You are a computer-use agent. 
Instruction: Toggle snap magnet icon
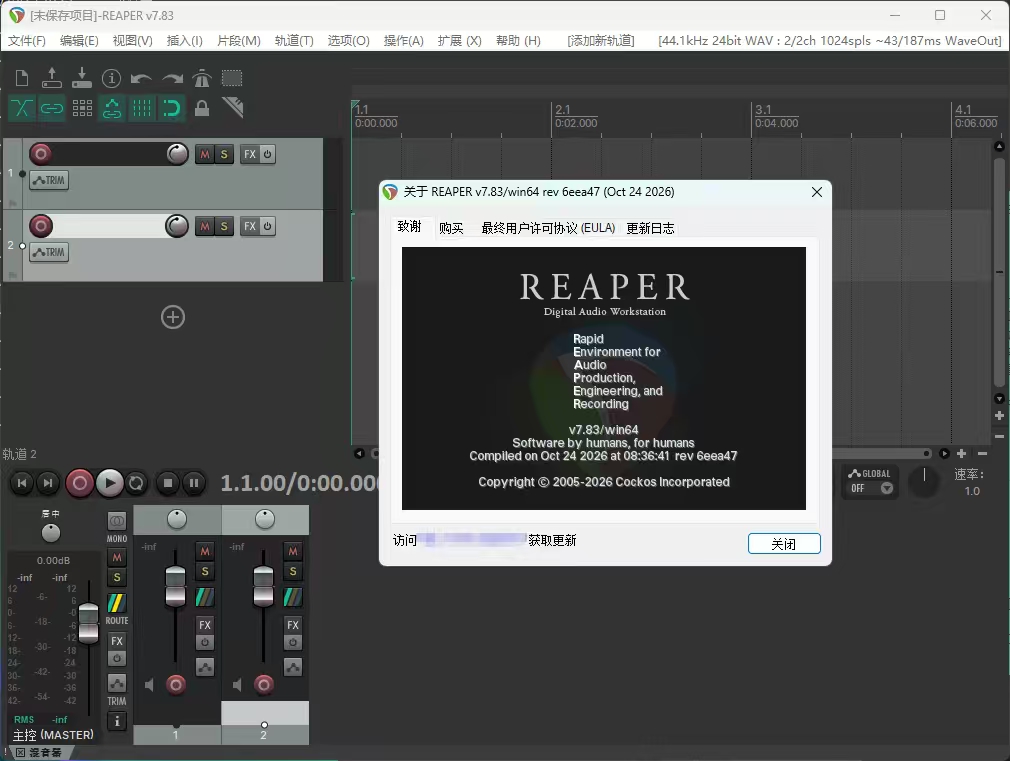coord(171,108)
